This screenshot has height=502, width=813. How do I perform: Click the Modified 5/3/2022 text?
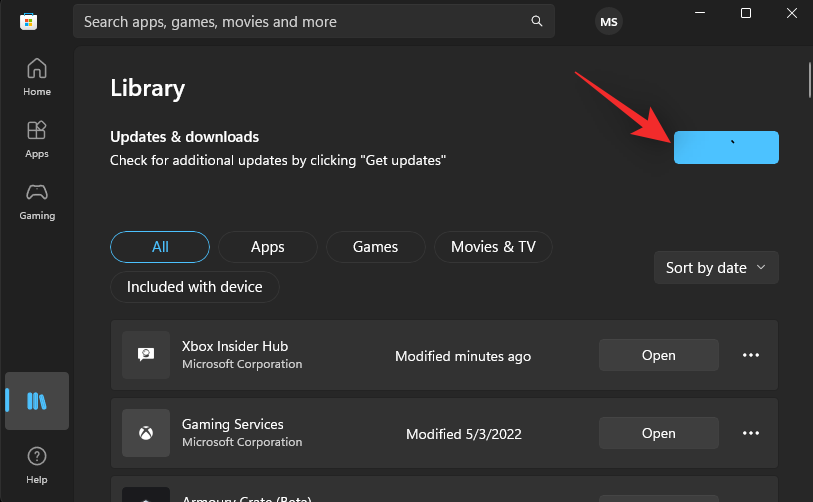pos(464,434)
